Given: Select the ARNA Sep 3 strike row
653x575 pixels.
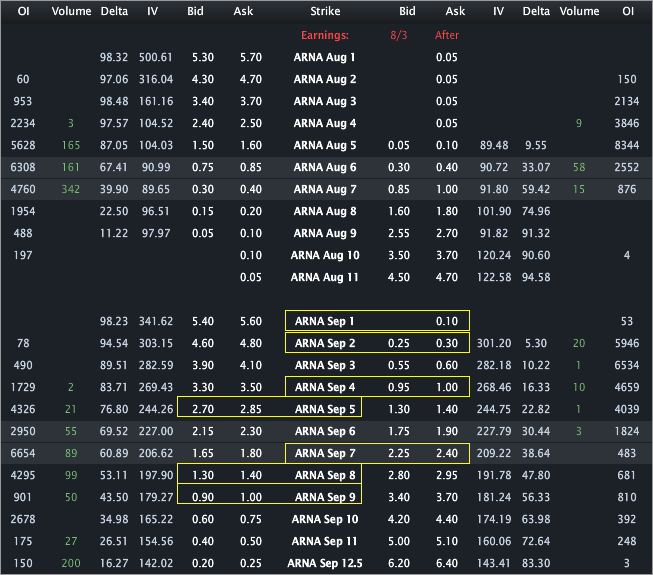Looking at the screenshot, I should pyautogui.click(x=326, y=365).
